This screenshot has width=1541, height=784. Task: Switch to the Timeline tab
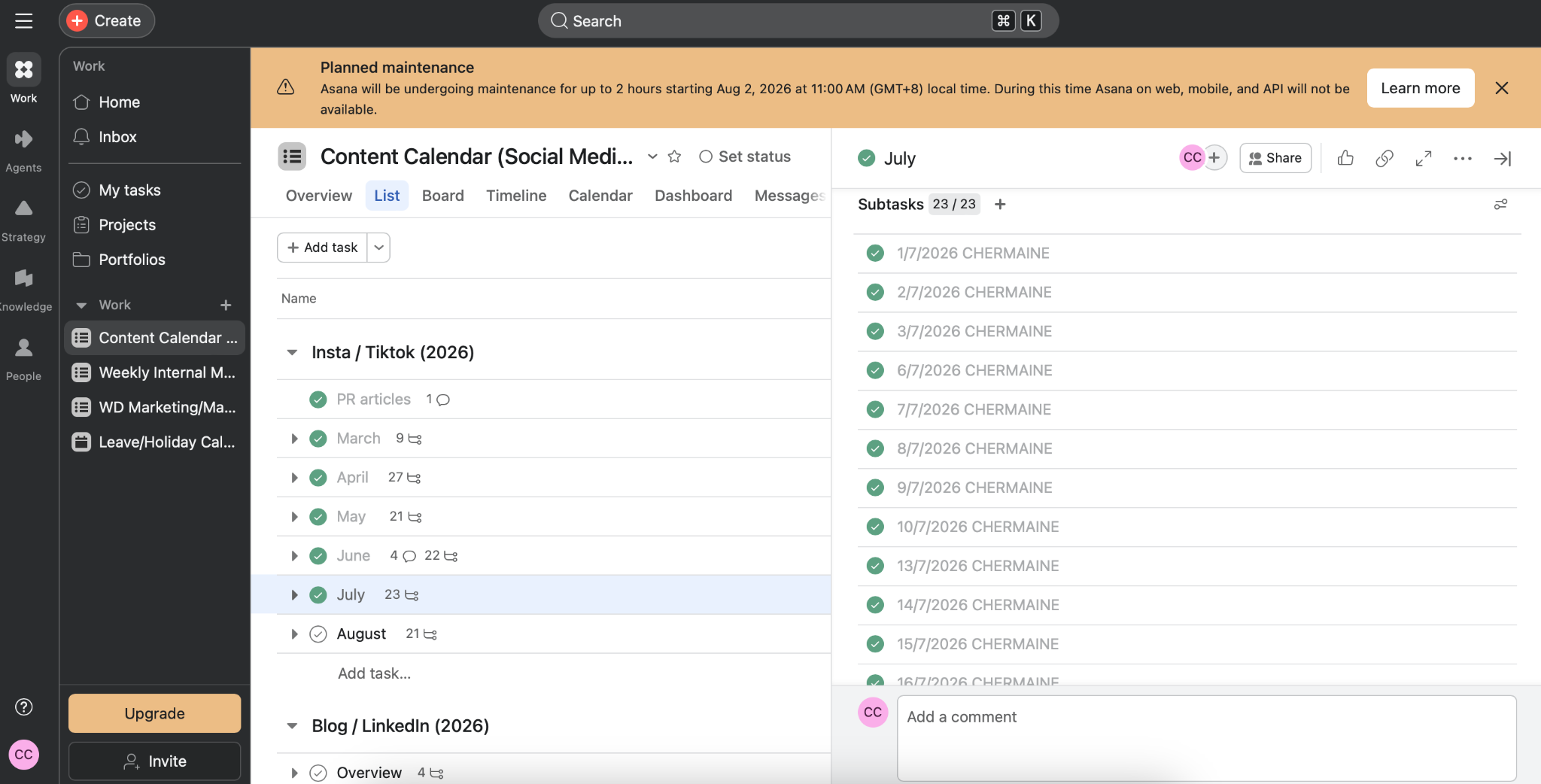click(x=516, y=196)
